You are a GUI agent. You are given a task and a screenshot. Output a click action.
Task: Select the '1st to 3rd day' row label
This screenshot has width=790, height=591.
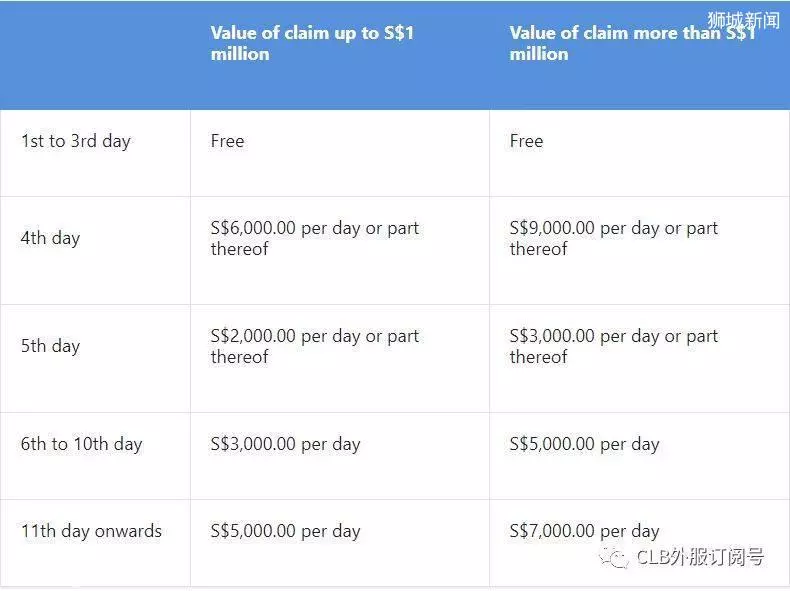[76, 141]
